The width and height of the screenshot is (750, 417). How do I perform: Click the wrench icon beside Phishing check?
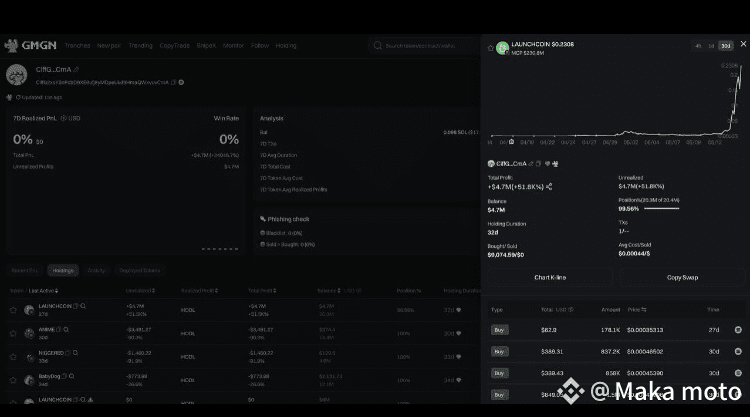[x=263, y=219]
